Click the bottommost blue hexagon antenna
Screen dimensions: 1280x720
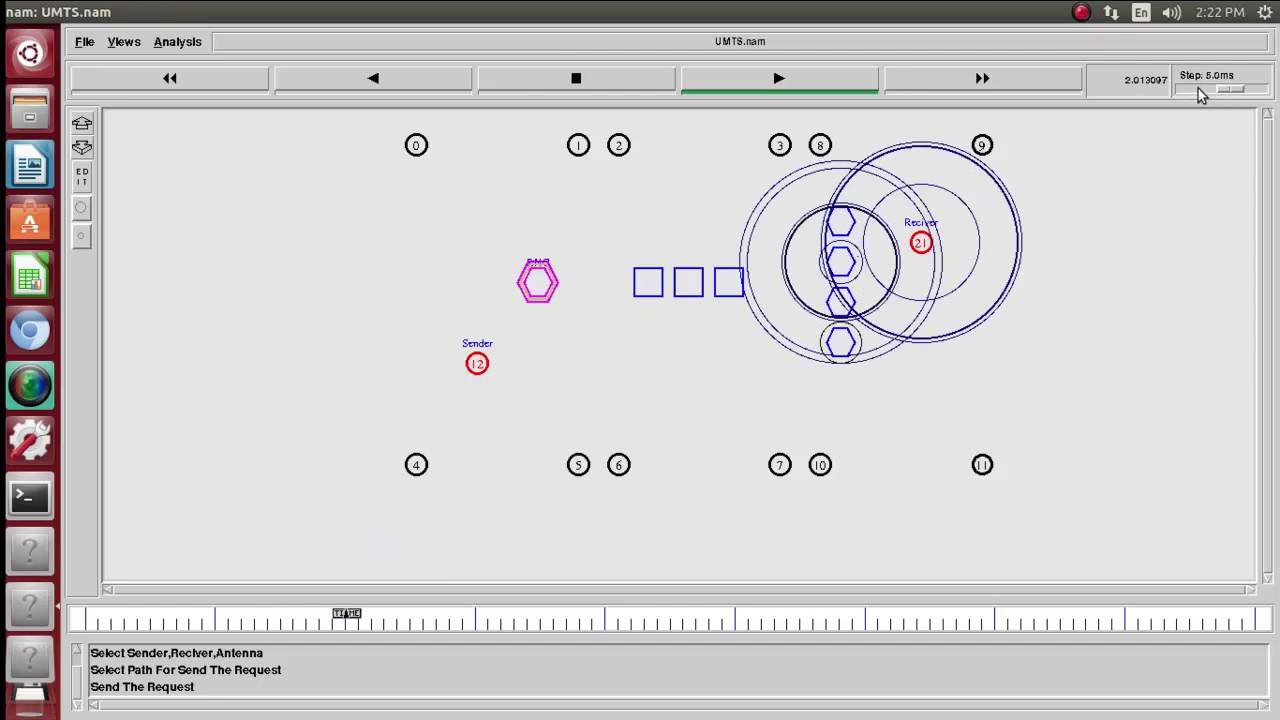click(841, 343)
